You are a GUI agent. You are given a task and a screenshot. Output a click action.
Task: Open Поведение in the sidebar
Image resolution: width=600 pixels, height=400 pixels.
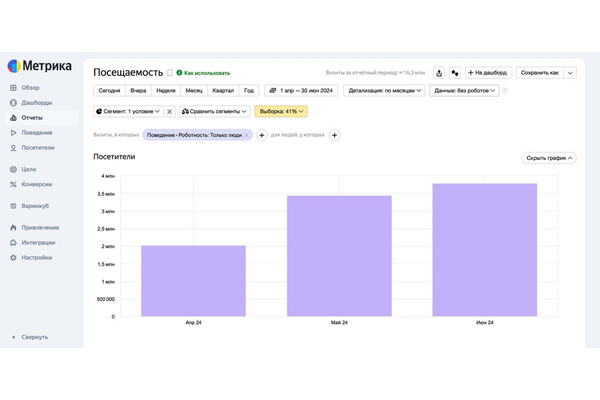click(x=37, y=132)
